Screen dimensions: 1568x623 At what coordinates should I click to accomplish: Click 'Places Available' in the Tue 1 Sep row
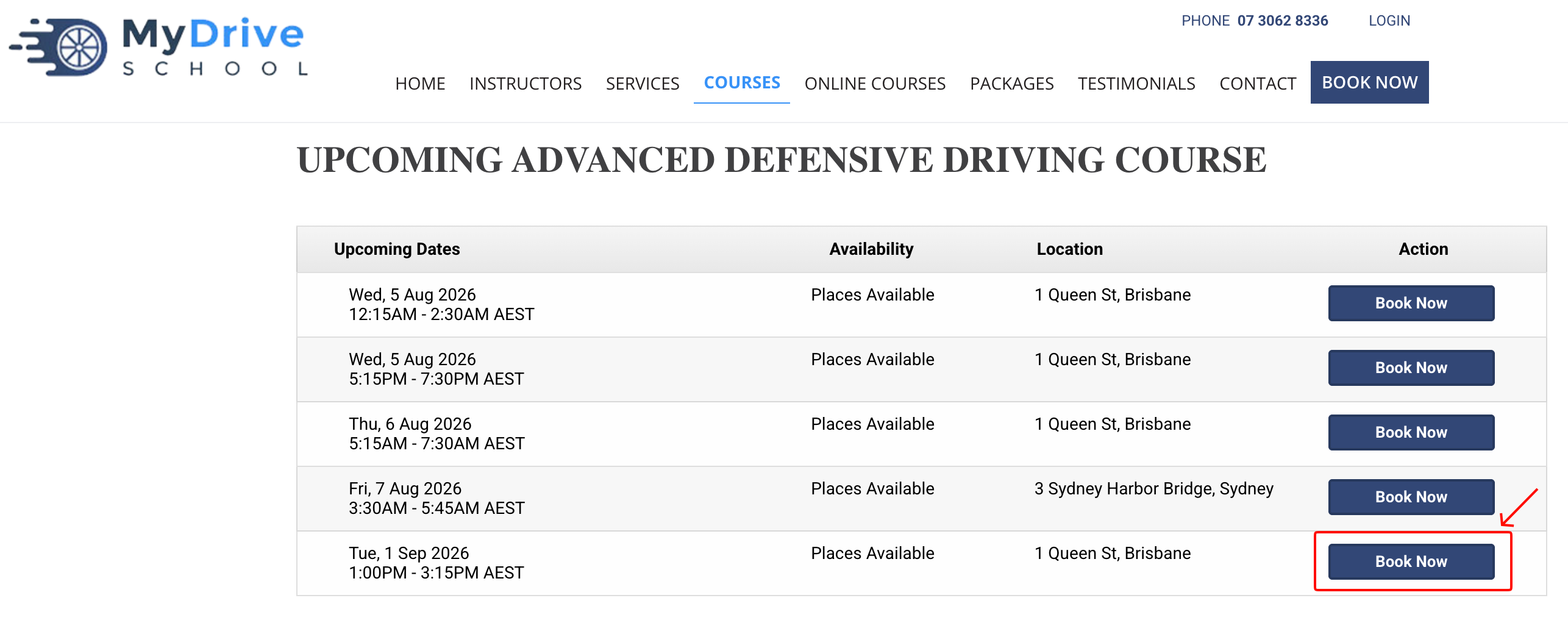[872, 553]
